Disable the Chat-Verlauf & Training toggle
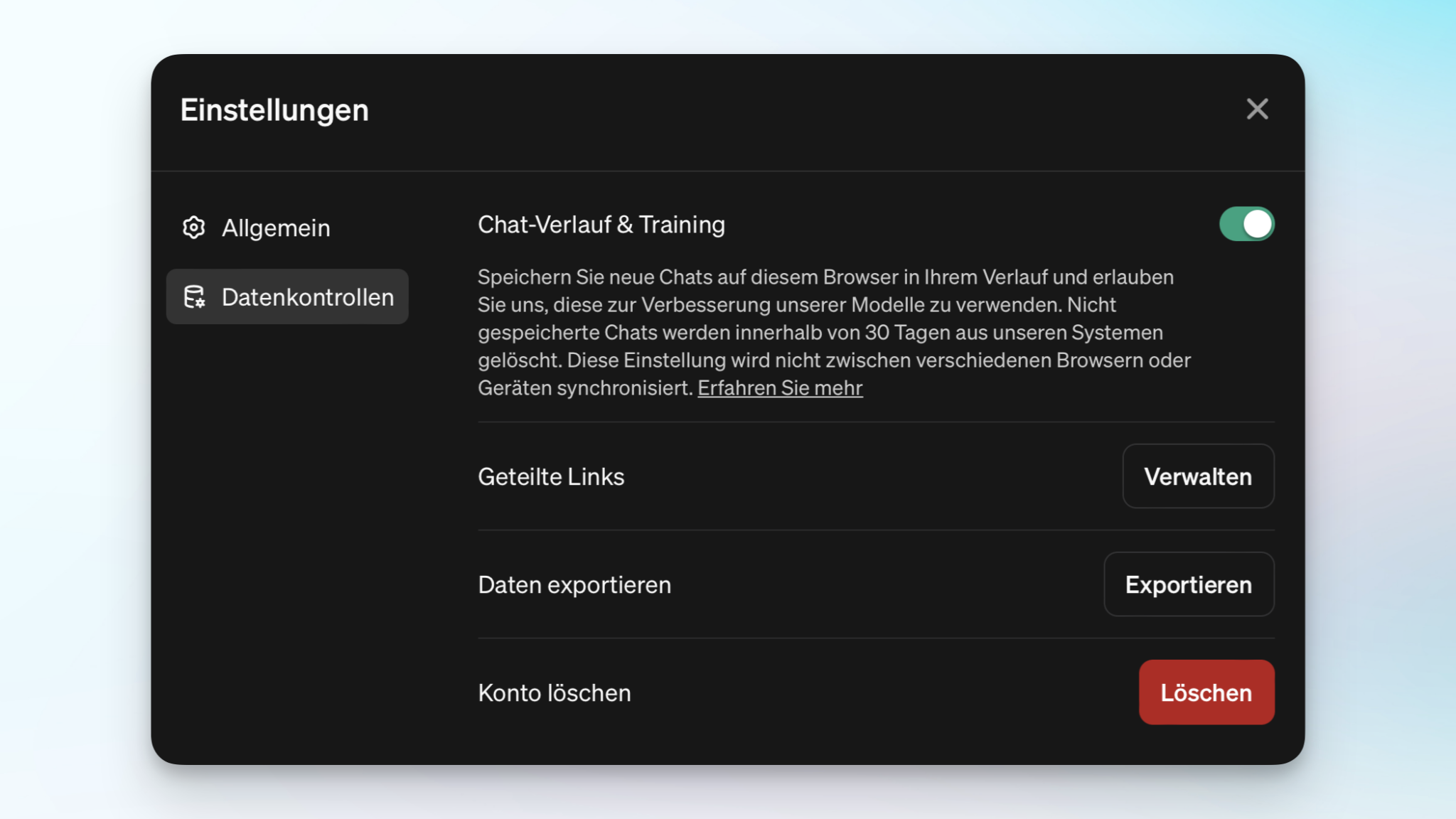 coord(1246,224)
